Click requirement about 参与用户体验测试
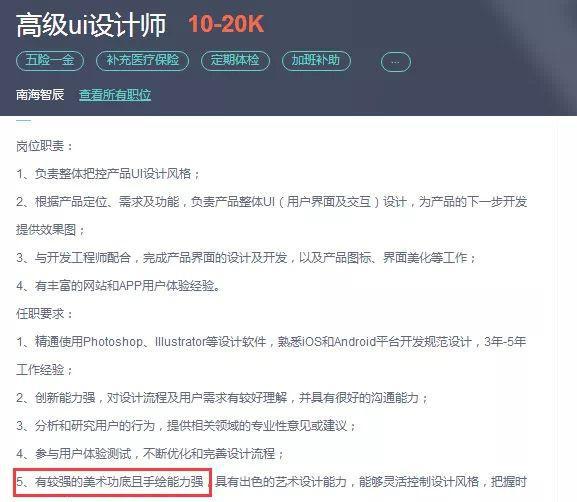Image resolution: width=577 pixels, height=502 pixels. pyautogui.click(x=150, y=454)
